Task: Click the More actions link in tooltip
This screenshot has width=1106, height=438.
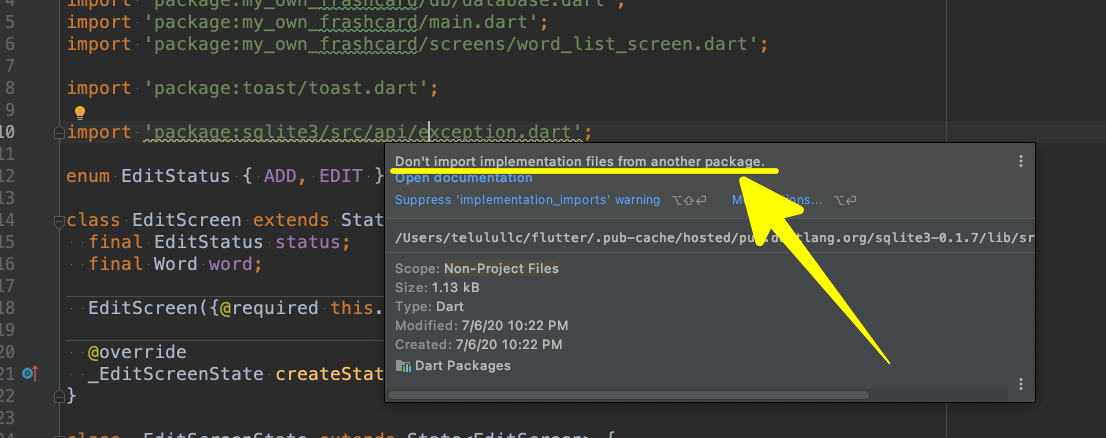Action: tap(777, 200)
